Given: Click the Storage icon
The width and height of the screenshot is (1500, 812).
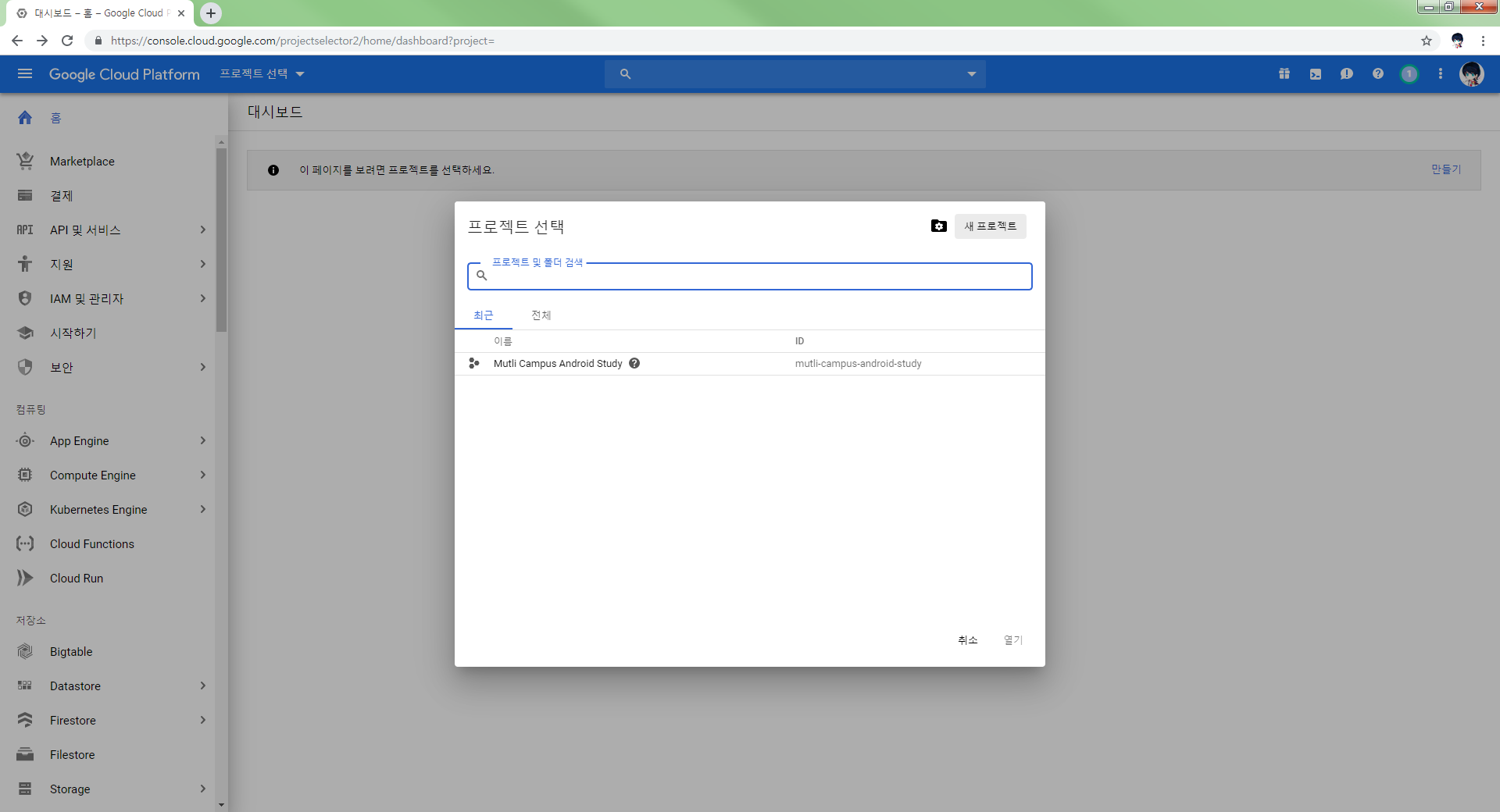Looking at the screenshot, I should [x=25, y=789].
